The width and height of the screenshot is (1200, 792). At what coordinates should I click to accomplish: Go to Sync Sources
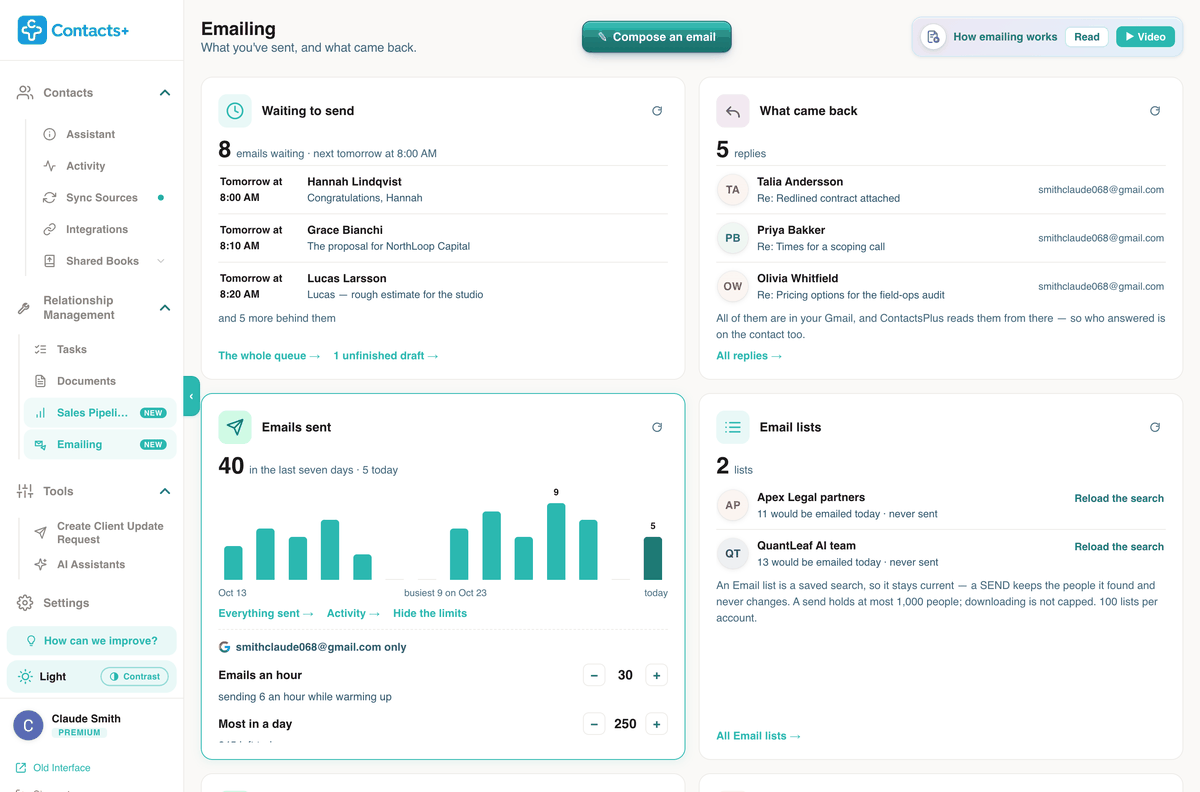coord(102,198)
